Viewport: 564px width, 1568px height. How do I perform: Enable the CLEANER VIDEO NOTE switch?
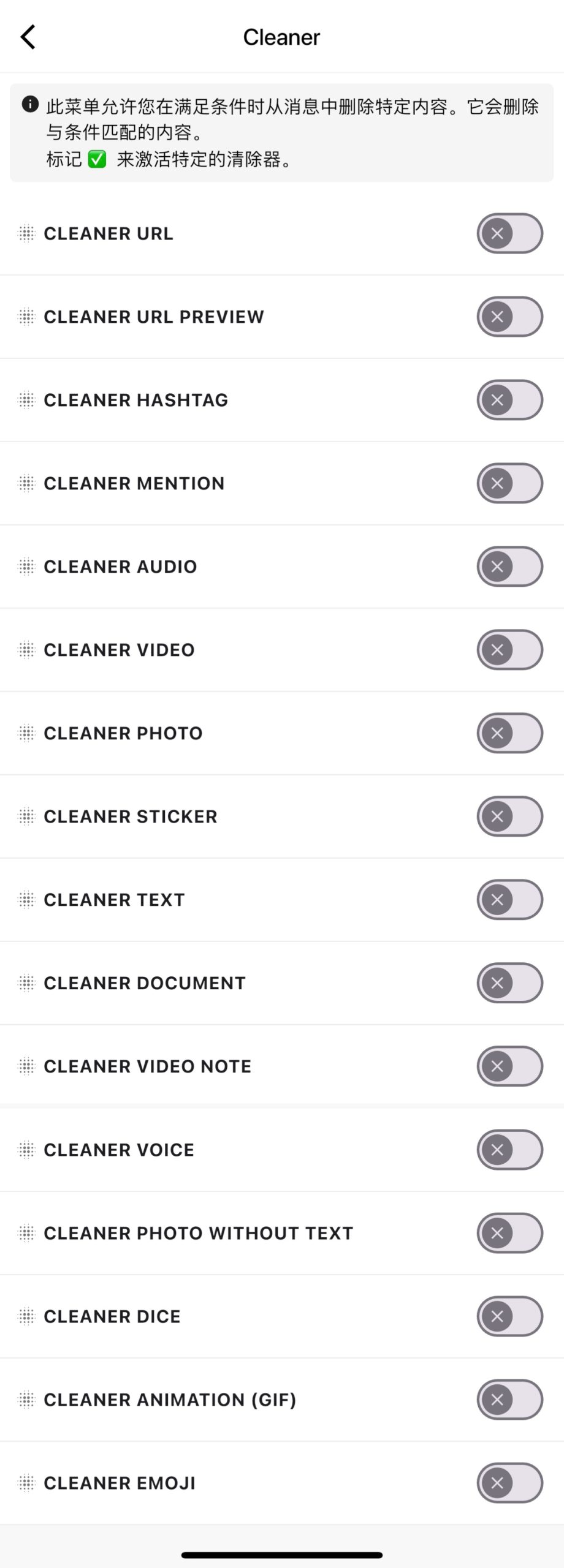pos(510,1066)
